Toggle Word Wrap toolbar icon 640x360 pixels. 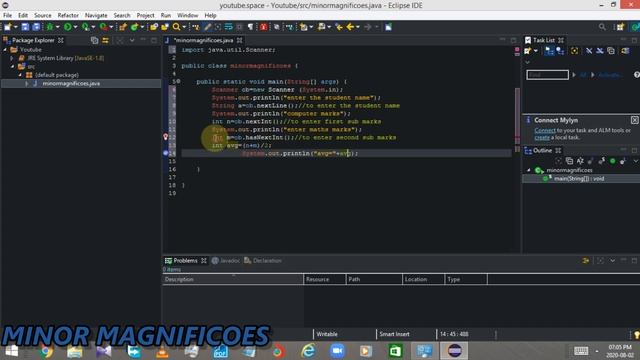(229, 27)
